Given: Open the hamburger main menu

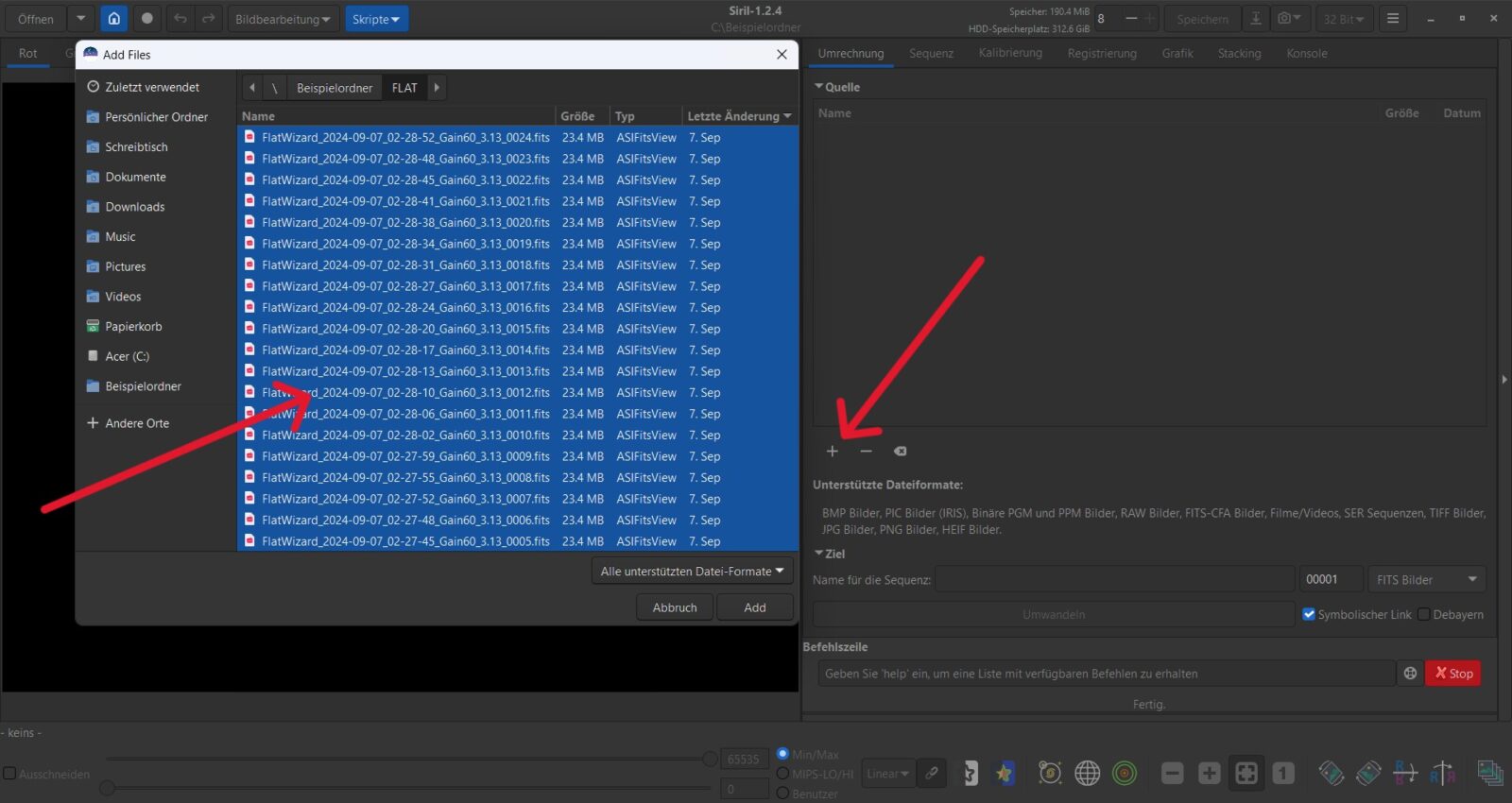Looking at the screenshot, I should coord(1393,19).
